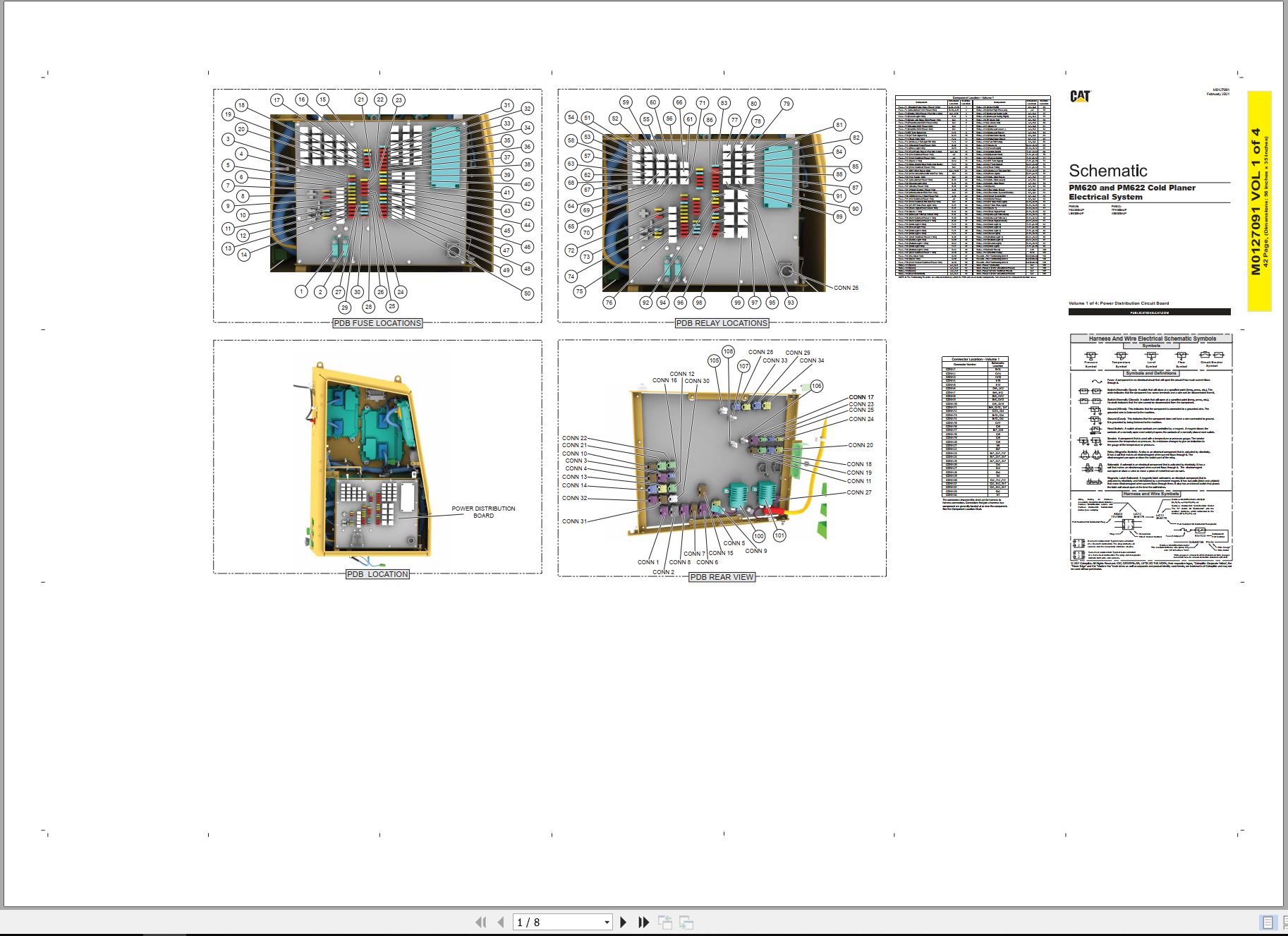The image size is (1288, 936).
Task: Click the PDB FUSE LOCATIONS caption
Action: click(377, 323)
